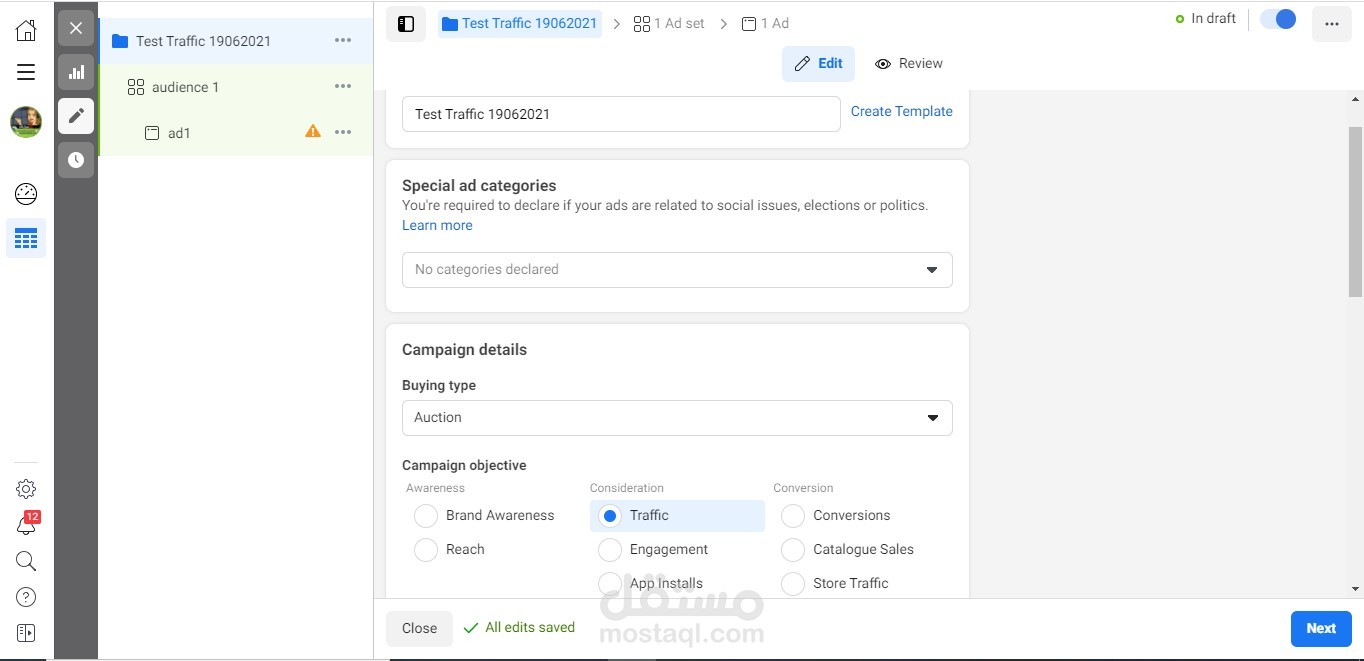The height and width of the screenshot is (661, 1364).
Task: Open the campaigns table grid icon
Action: [26, 238]
